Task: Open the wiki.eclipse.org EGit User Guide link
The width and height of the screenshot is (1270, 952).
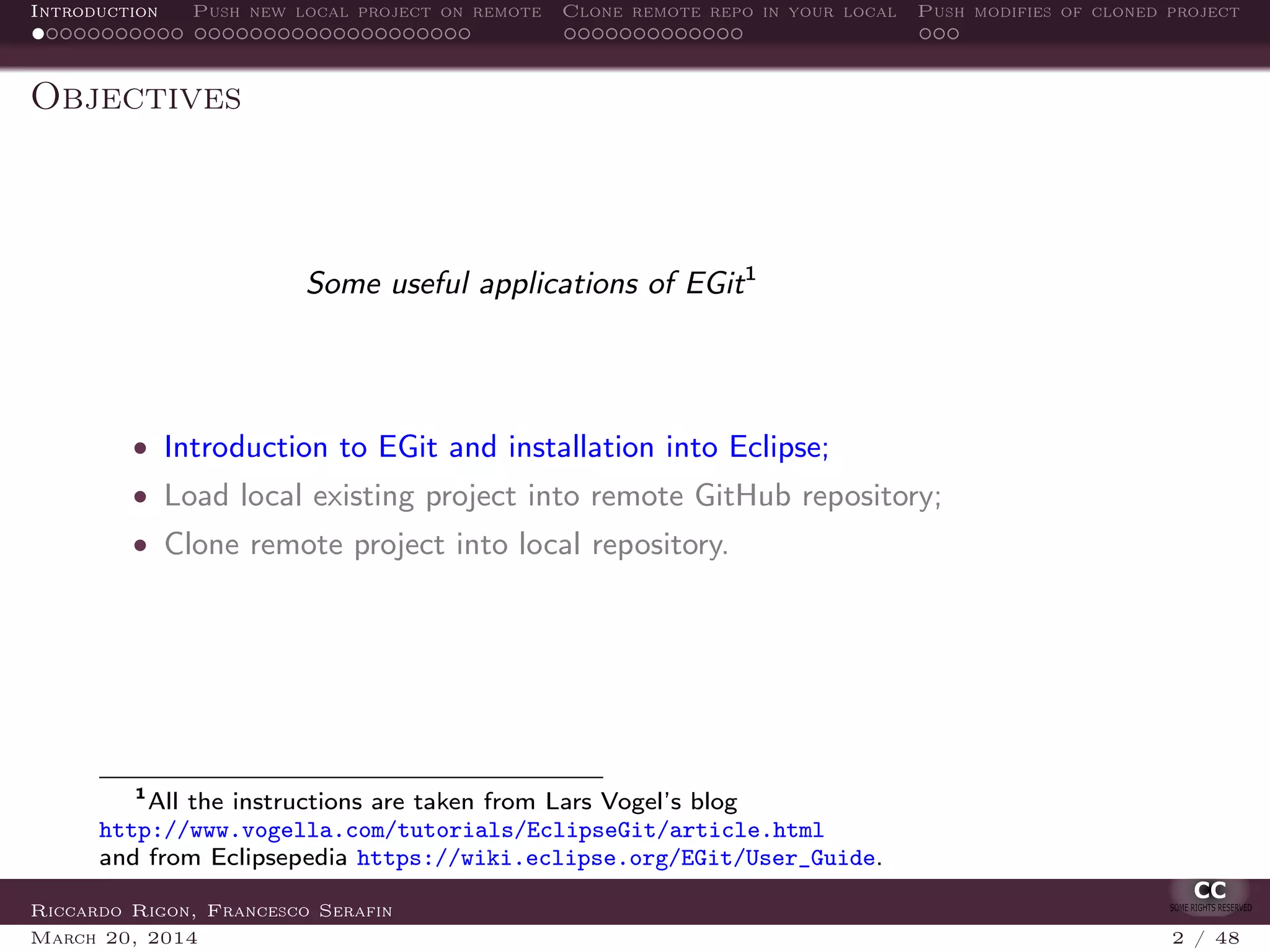Action: click(616, 858)
